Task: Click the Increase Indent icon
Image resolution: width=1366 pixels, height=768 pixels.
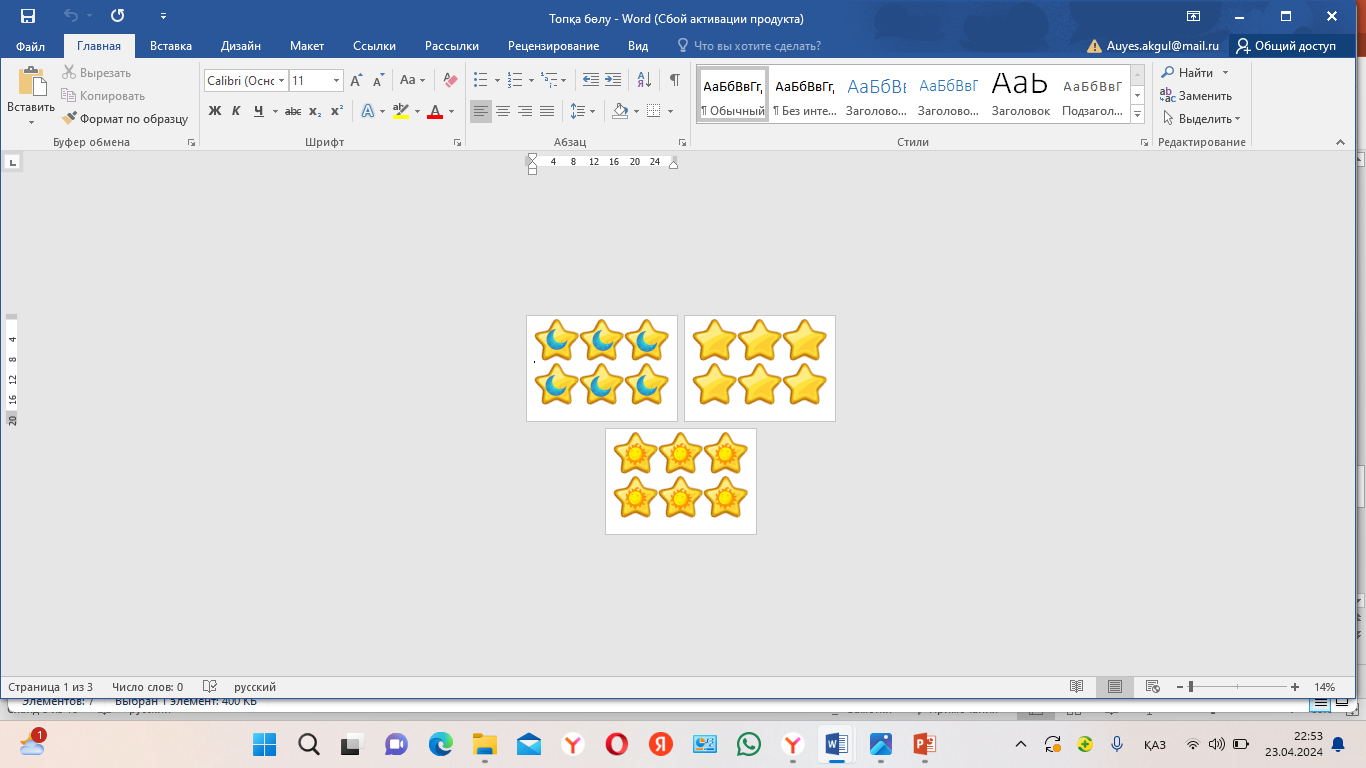Action: coord(613,80)
